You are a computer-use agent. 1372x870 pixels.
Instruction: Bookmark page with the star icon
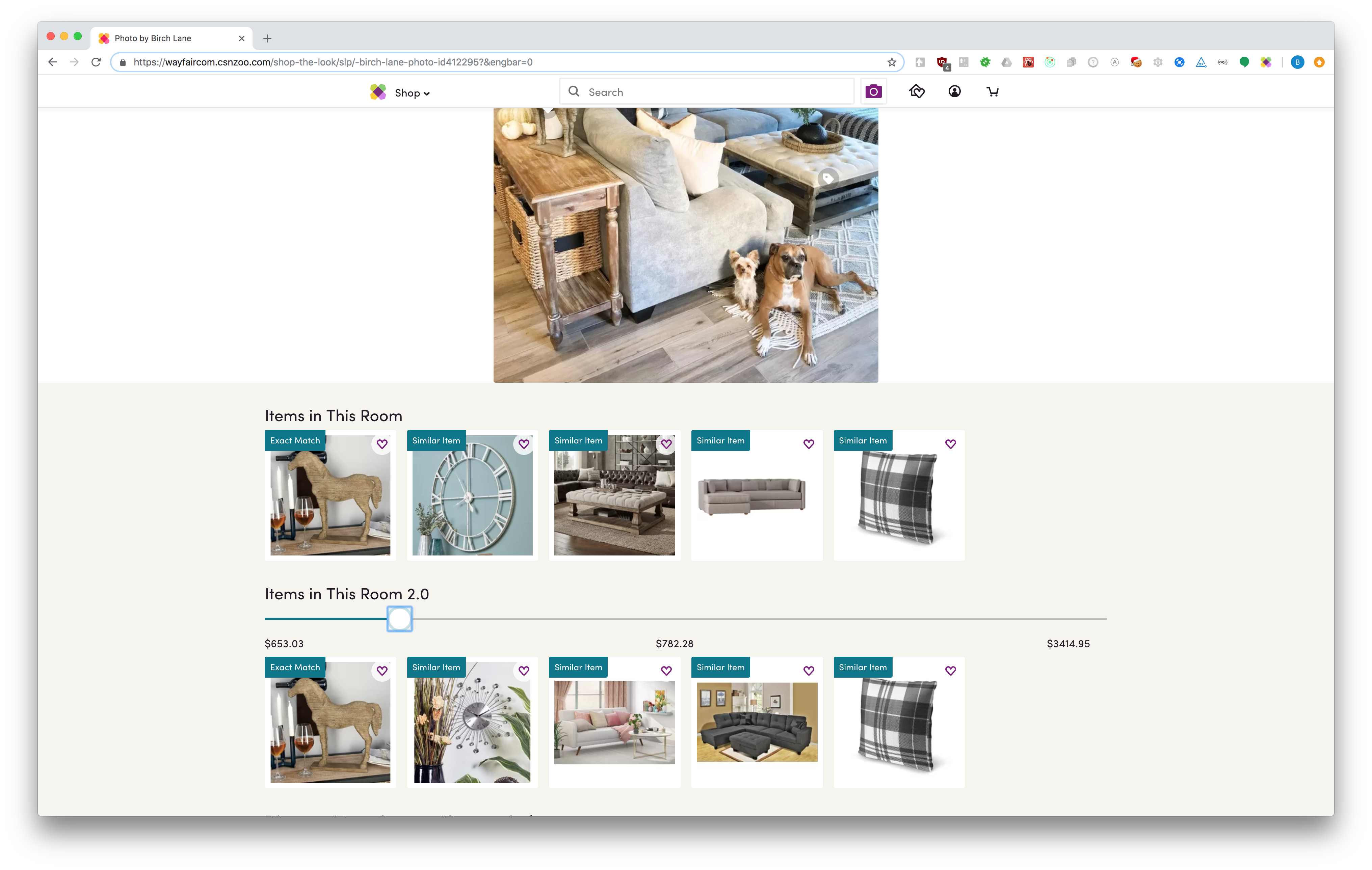(x=892, y=62)
